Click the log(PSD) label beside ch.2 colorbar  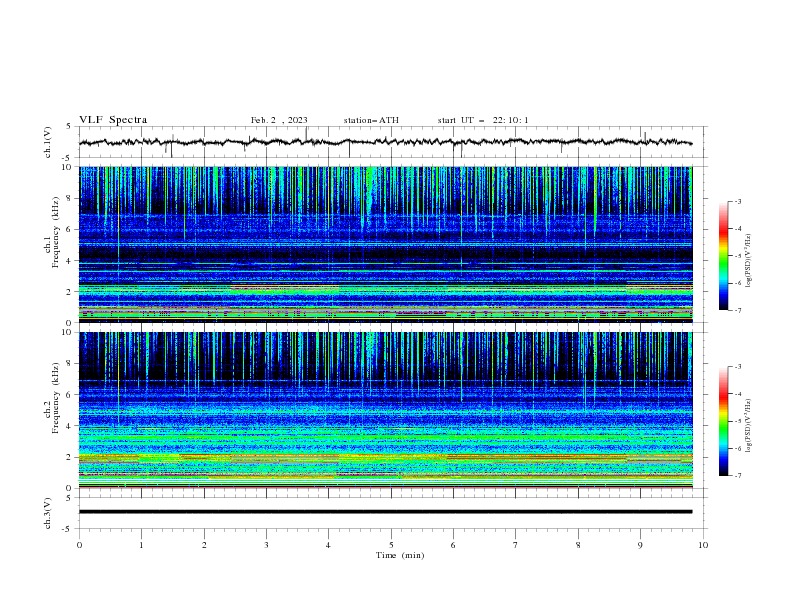tap(749, 426)
